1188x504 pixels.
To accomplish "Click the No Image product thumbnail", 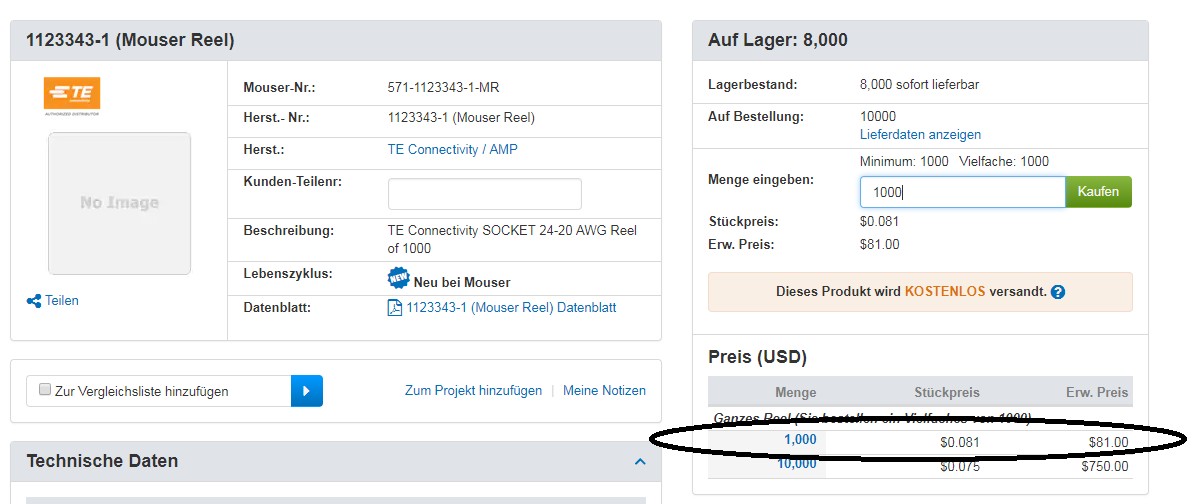I will 119,203.
